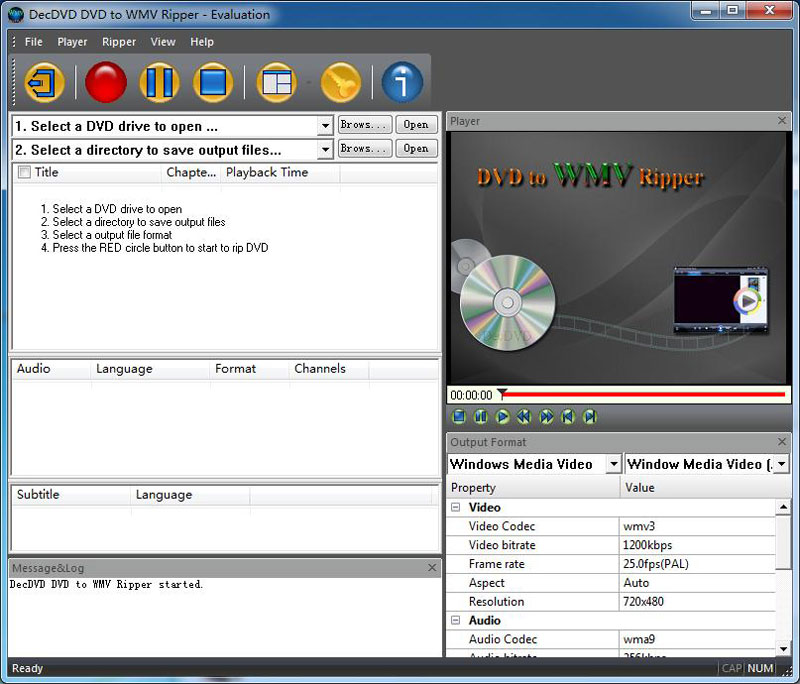Click Open button for DVD drive

tap(416, 124)
